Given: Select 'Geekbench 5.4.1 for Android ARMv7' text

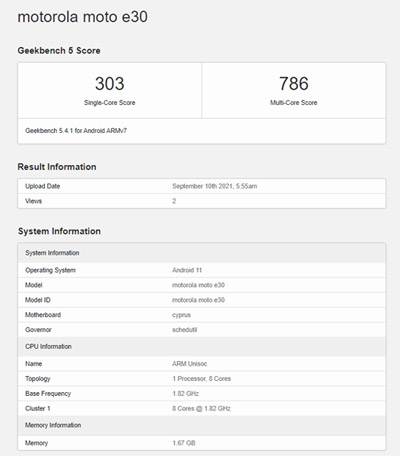Looking at the screenshot, I should pos(76,131).
